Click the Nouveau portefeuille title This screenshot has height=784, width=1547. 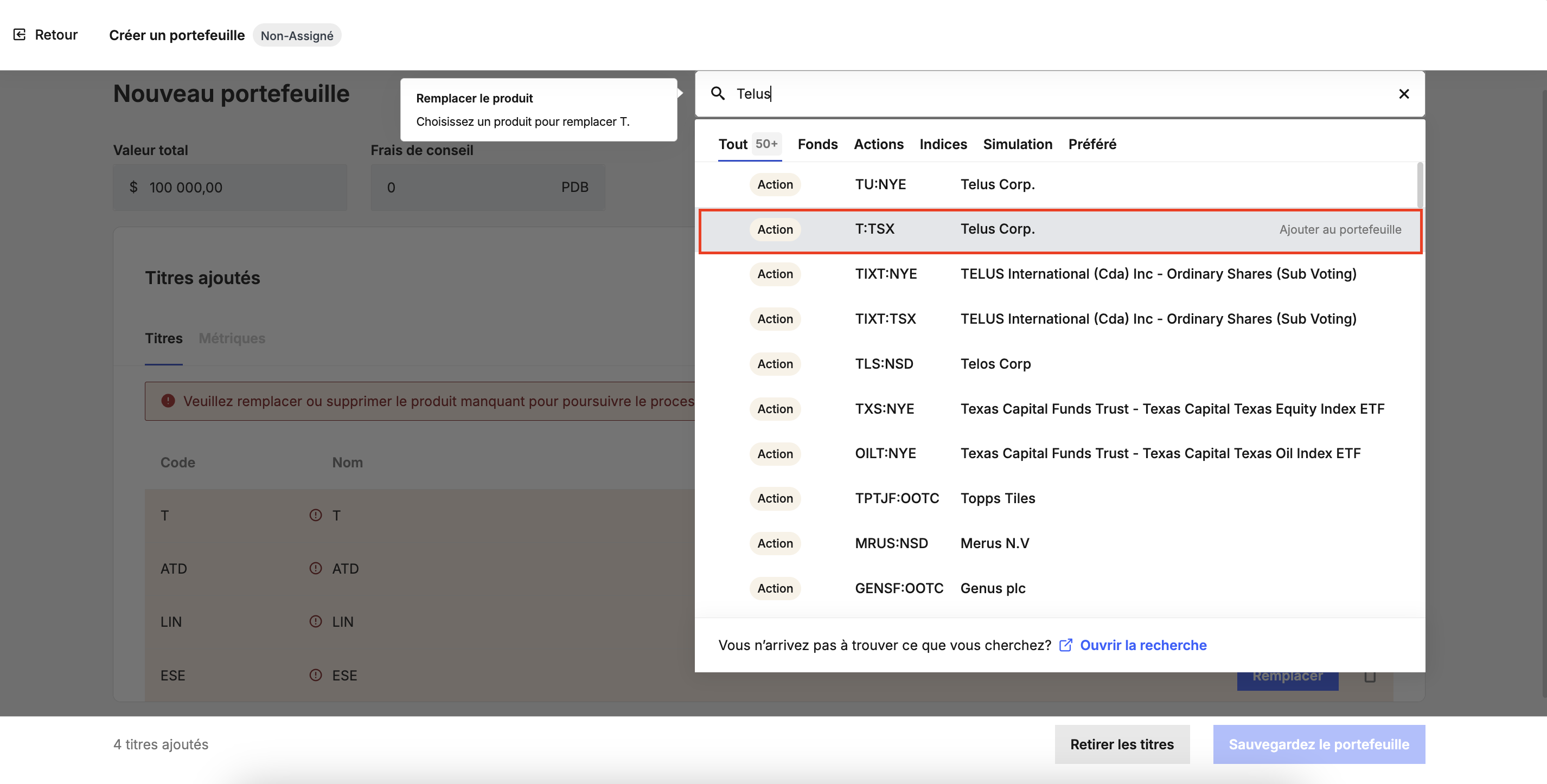pos(231,94)
